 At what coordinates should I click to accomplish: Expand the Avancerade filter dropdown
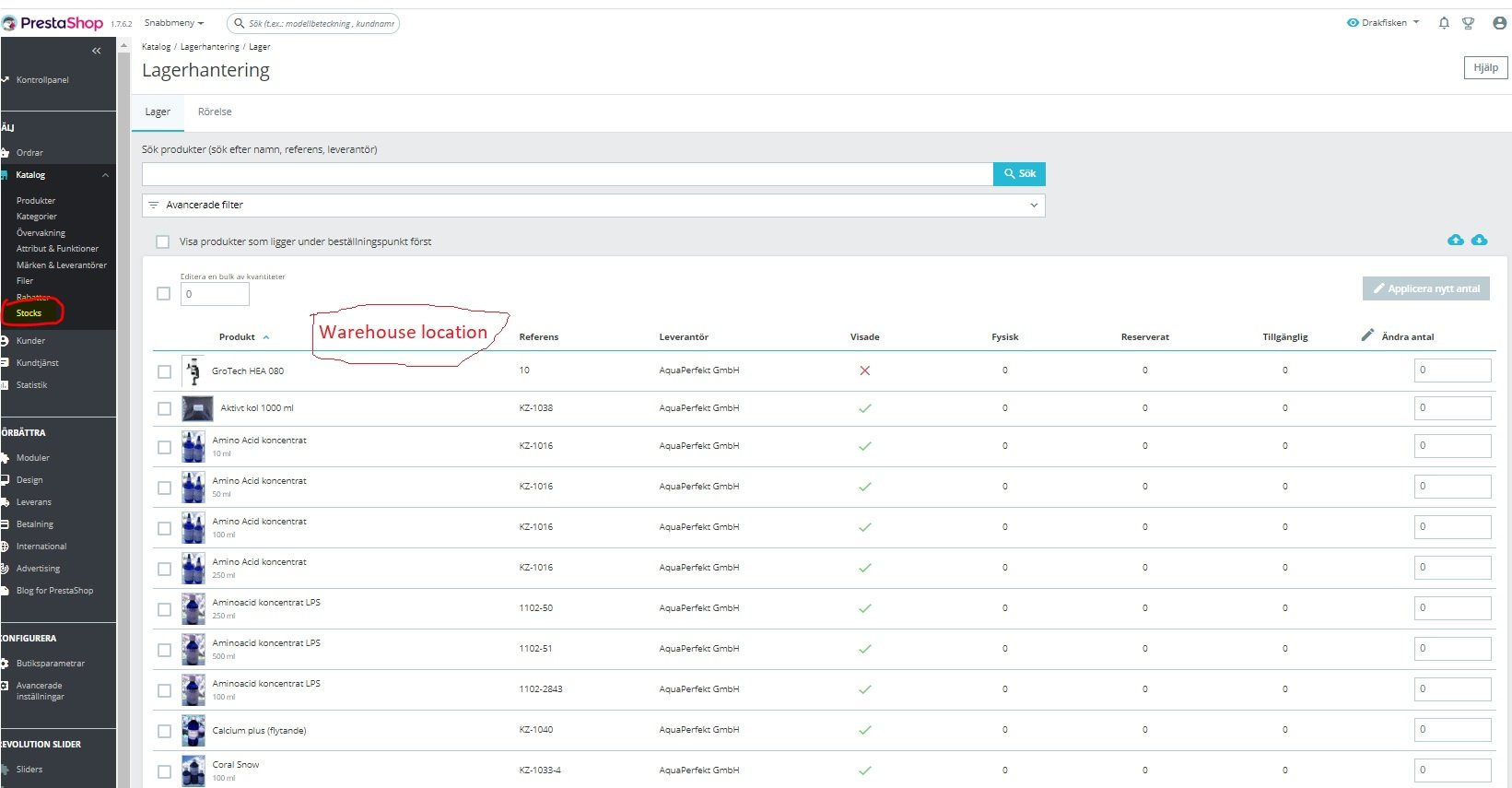coord(593,205)
